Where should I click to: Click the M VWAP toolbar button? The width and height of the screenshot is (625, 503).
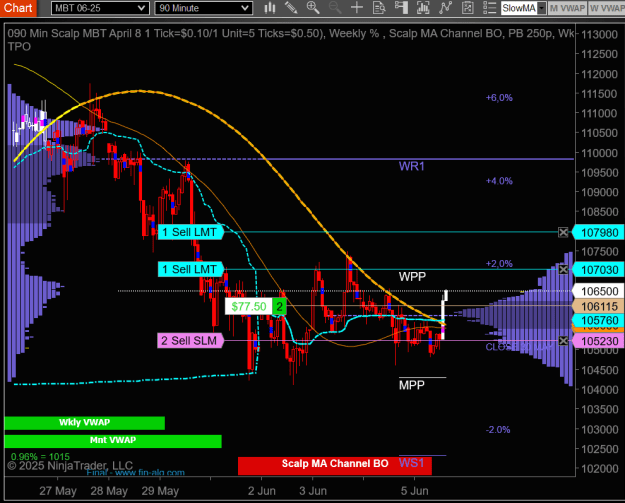click(567, 8)
